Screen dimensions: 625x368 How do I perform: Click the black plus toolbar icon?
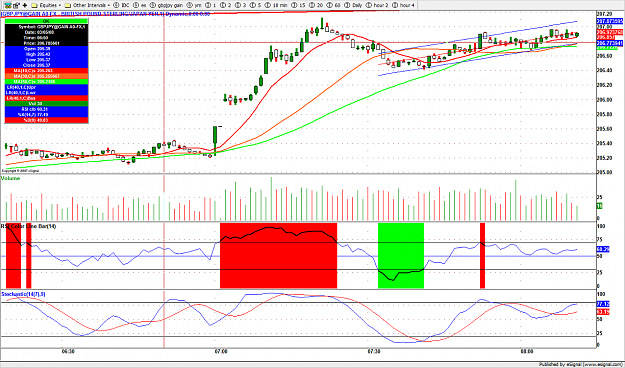[x=25, y=6]
